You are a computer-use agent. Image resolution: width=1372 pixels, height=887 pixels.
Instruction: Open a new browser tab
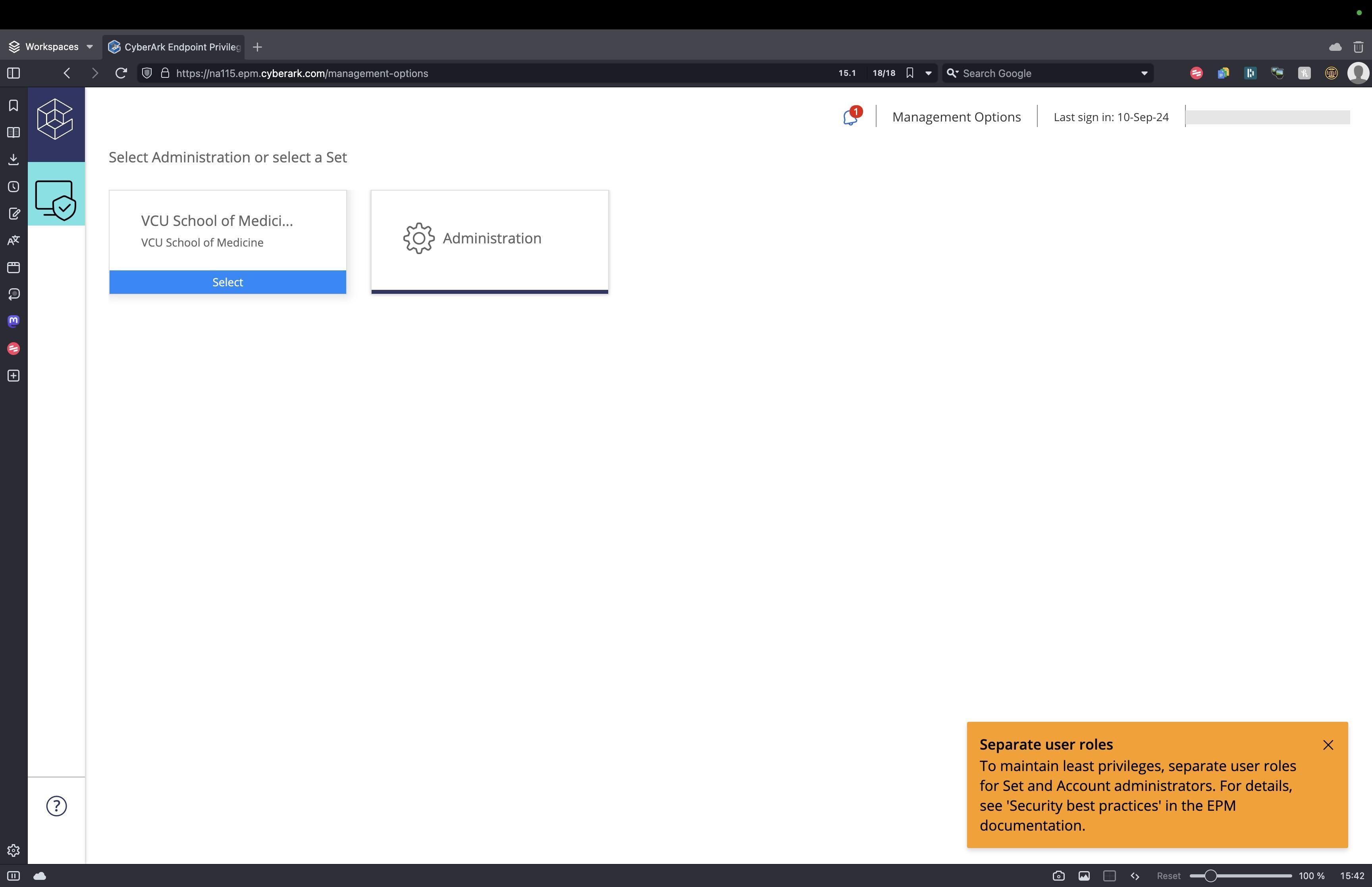click(x=257, y=47)
